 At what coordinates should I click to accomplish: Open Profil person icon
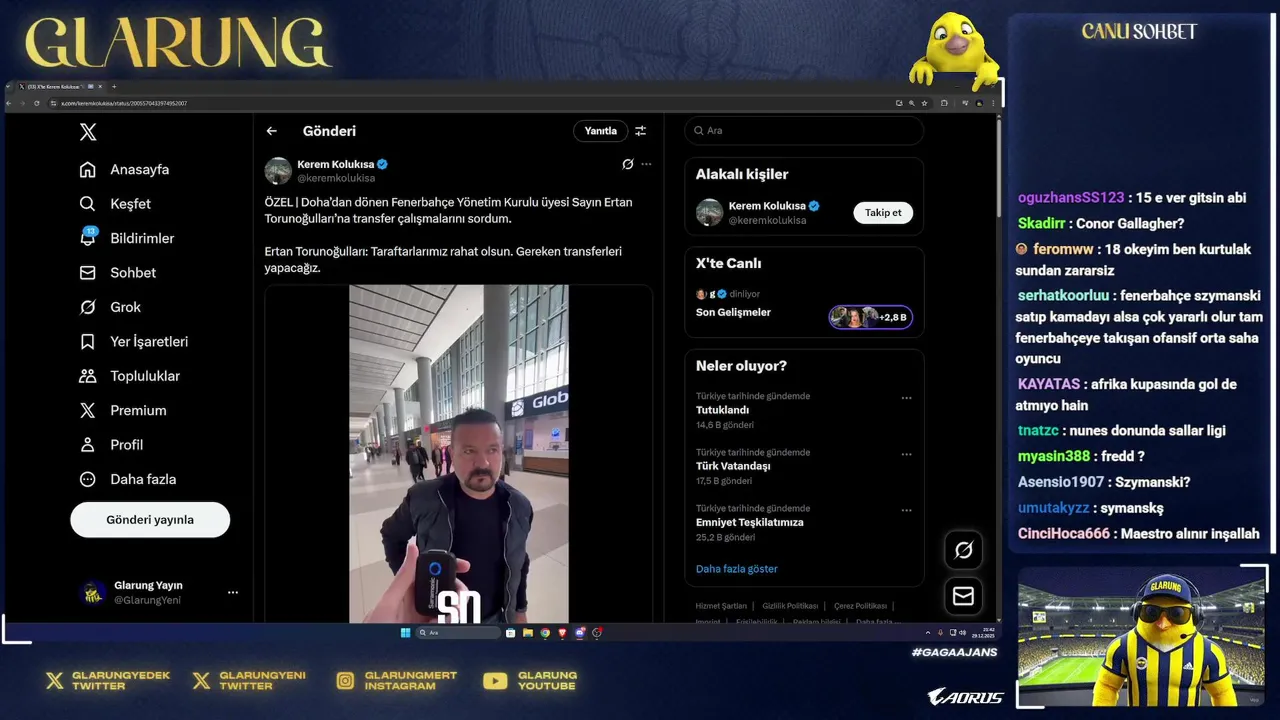pyautogui.click(x=88, y=445)
